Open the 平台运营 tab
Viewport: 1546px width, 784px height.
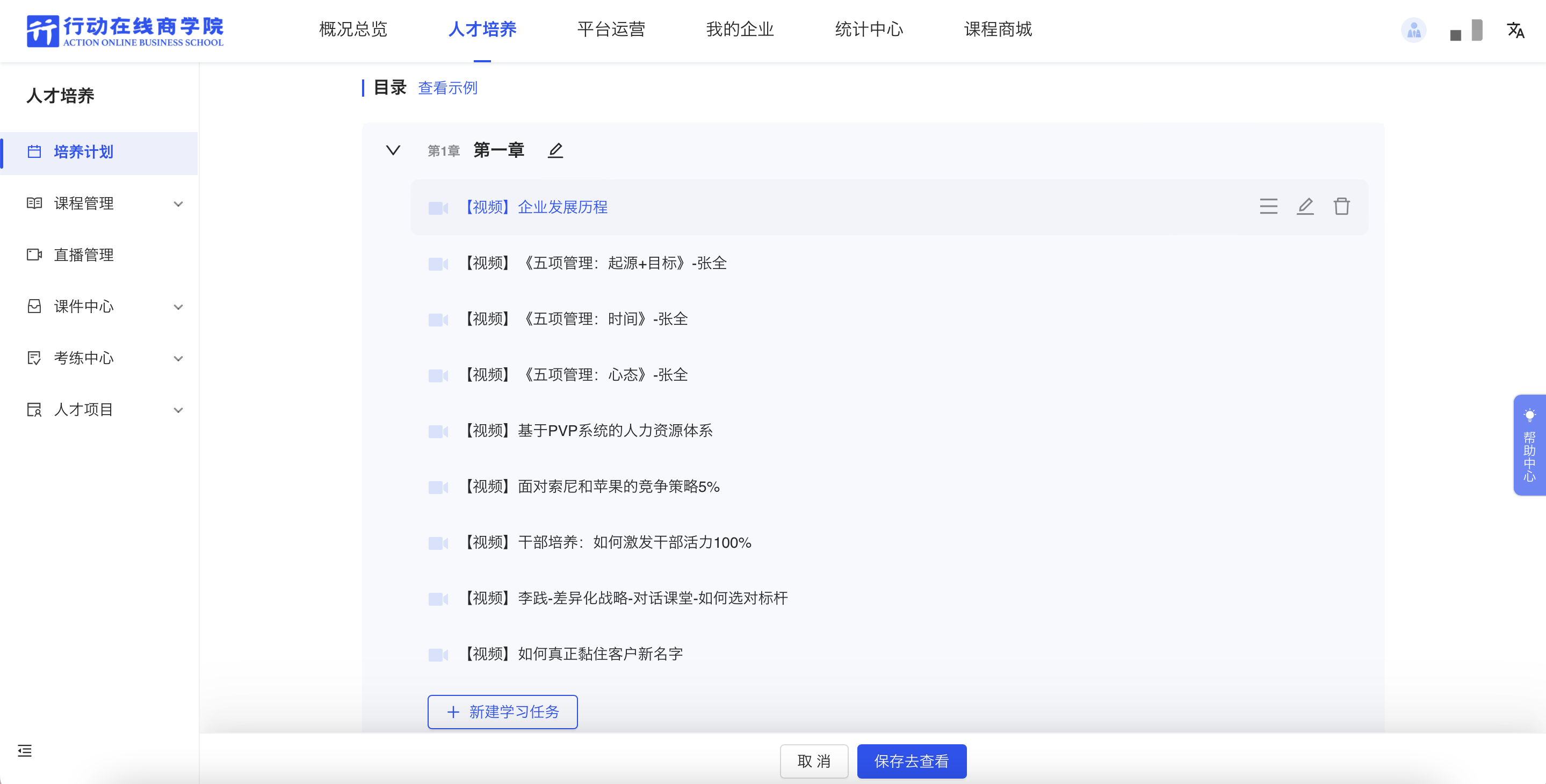tap(611, 29)
